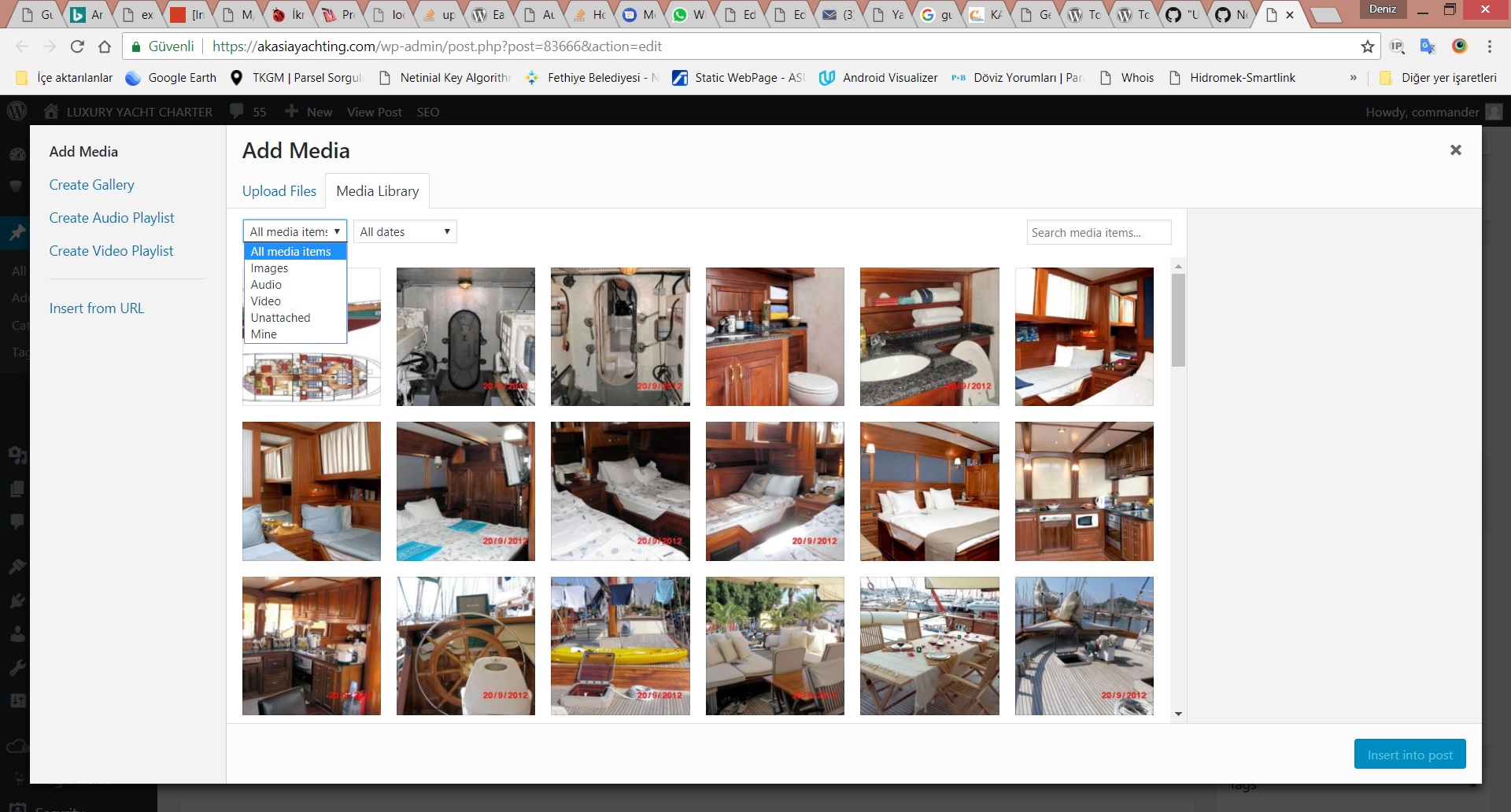Select ship steering wheel thumbnail
The height and width of the screenshot is (812, 1511).
466,646
